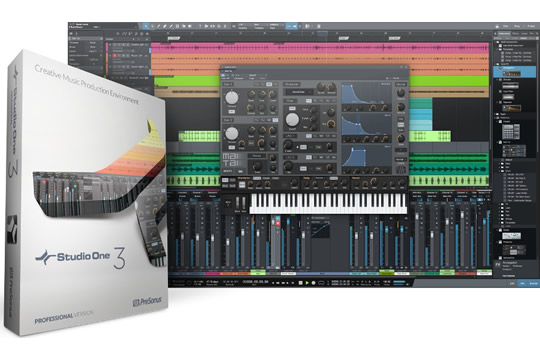
Task: Toggle the Browse button at bottom right
Action: (533, 283)
